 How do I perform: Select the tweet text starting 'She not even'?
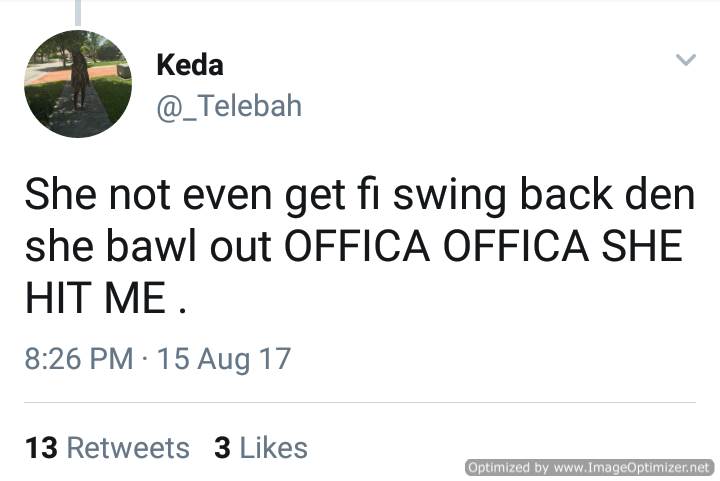(x=360, y=246)
